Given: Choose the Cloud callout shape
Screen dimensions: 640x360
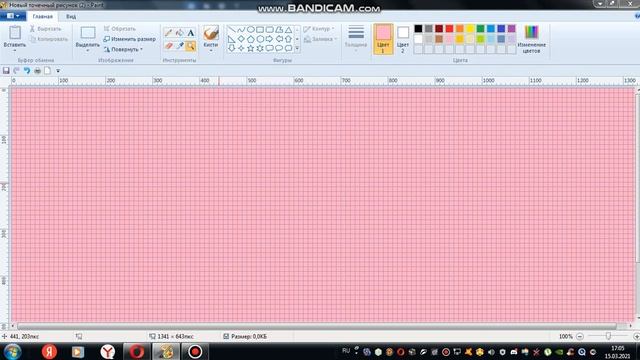Looking at the screenshot, I should click(289, 48).
